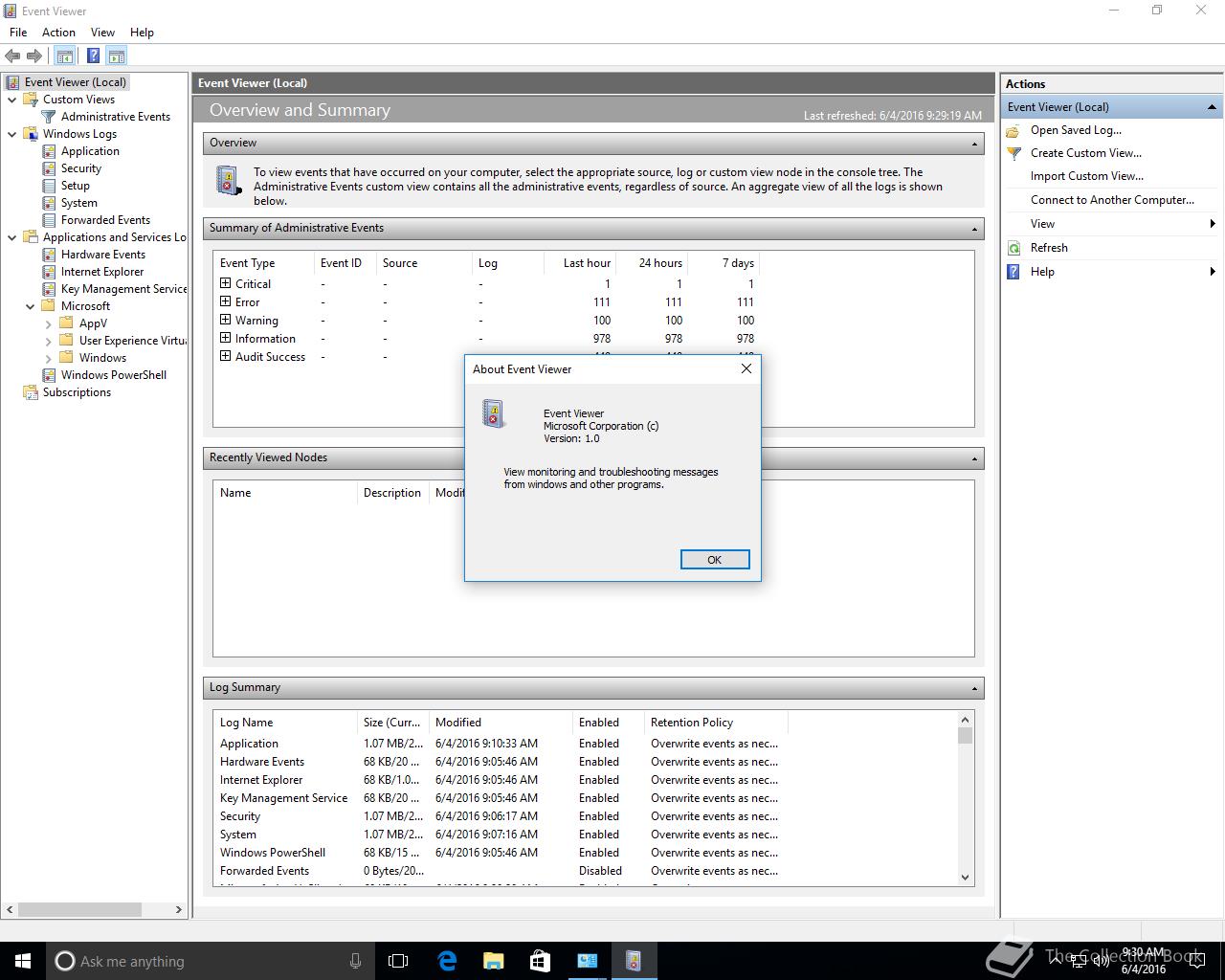
Task: Expand the Critical event type row
Action: (226, 283)
